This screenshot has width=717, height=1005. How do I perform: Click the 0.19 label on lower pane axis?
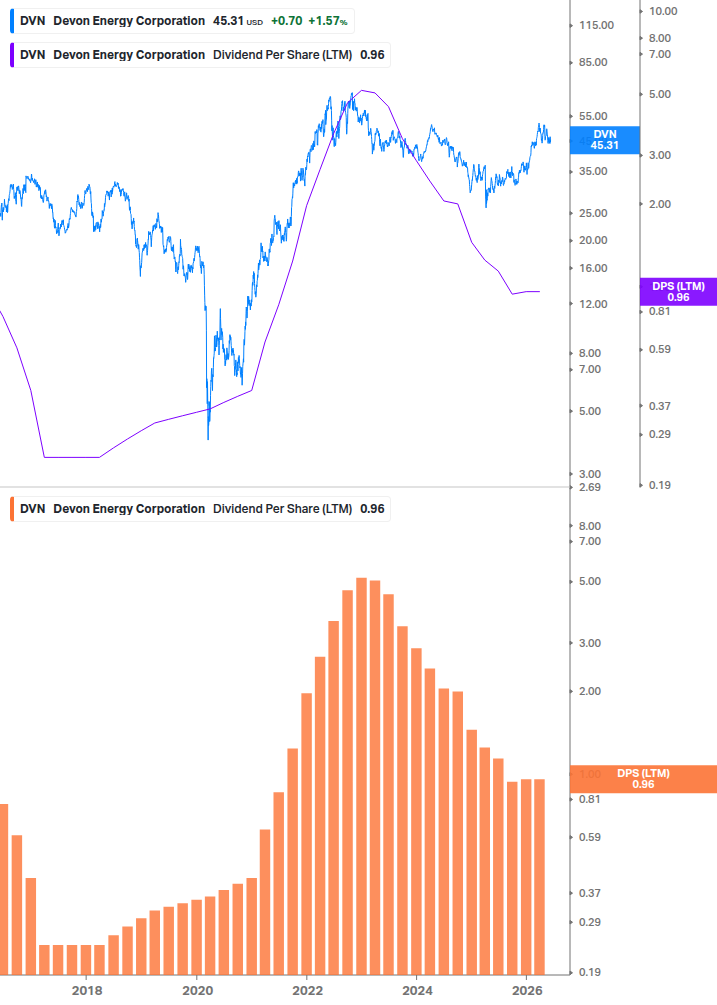(590, 972)
